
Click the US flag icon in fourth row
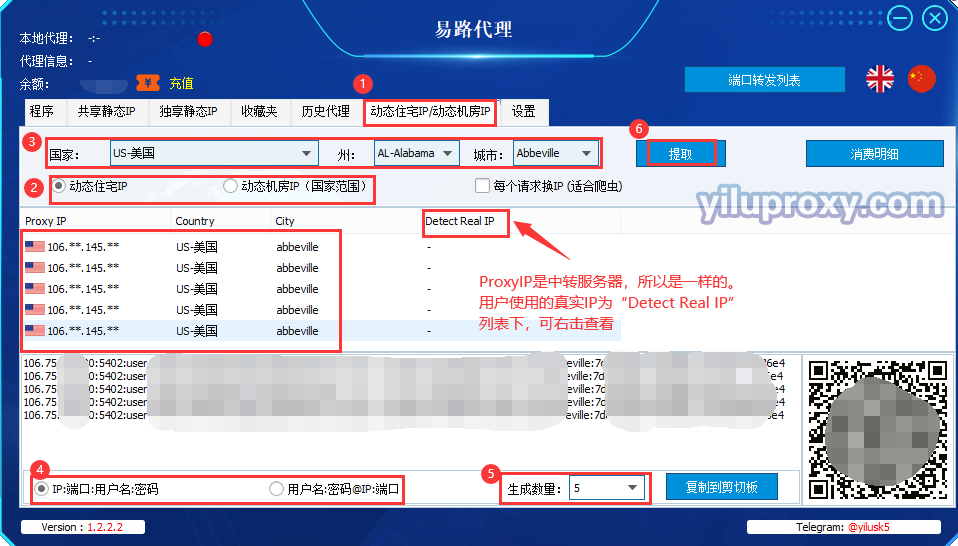(35, 310)
